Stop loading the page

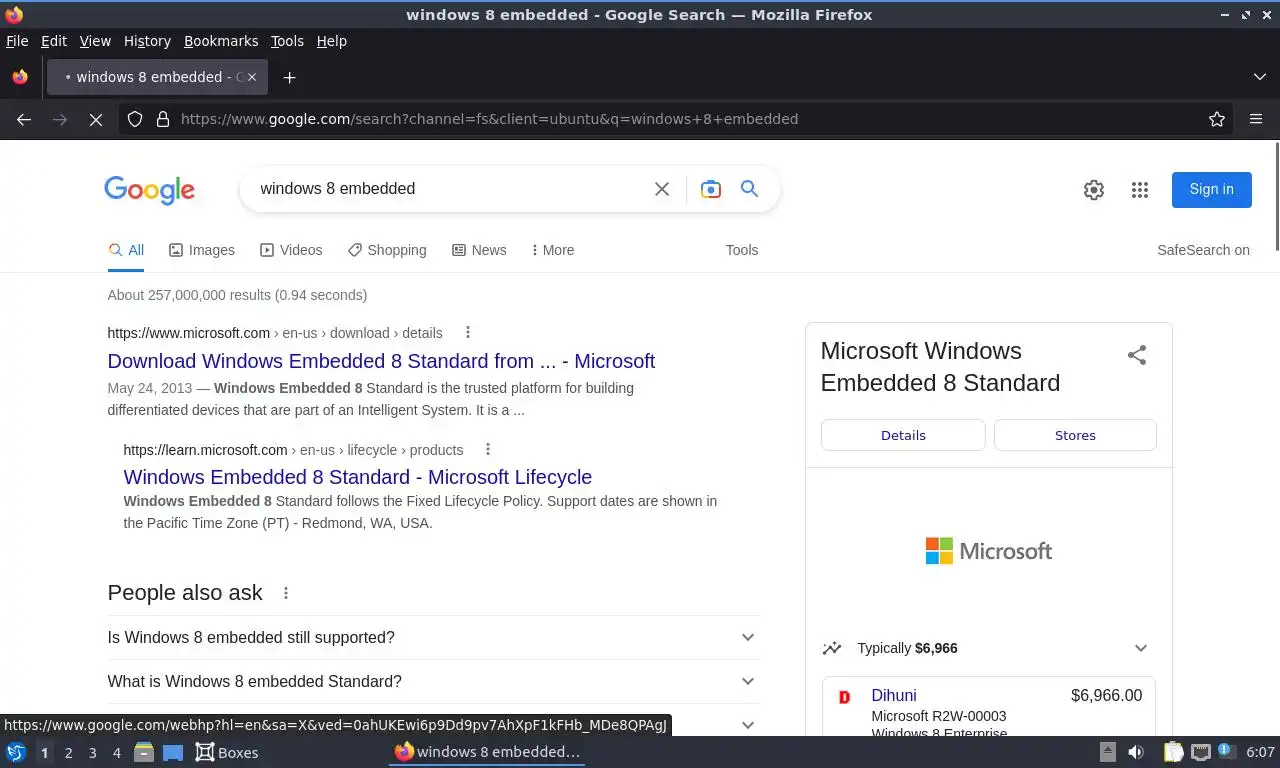coord(96,119)
